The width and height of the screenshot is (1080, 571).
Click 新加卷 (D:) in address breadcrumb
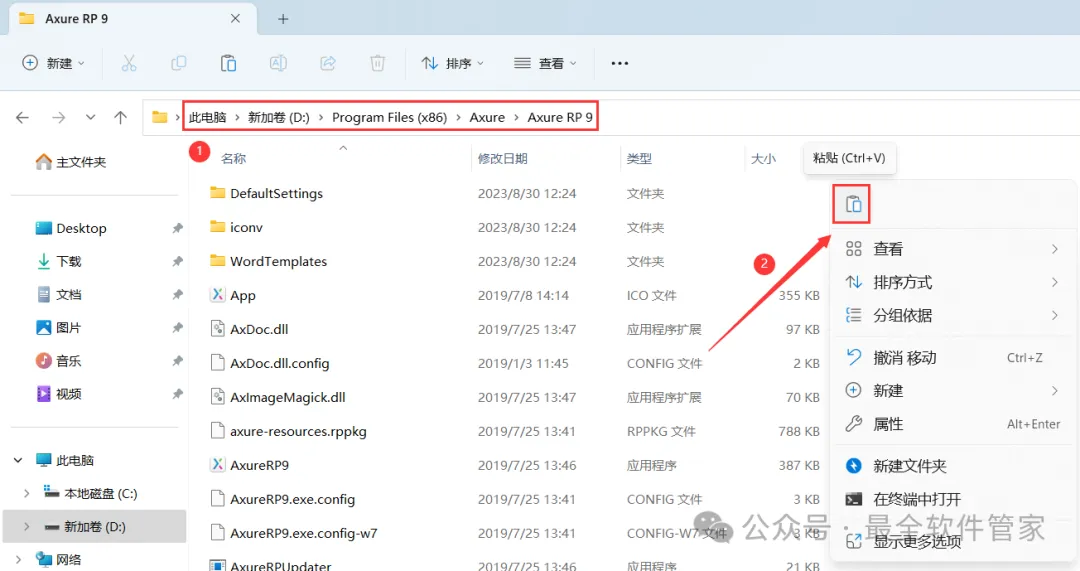click(x=279, y=118)
